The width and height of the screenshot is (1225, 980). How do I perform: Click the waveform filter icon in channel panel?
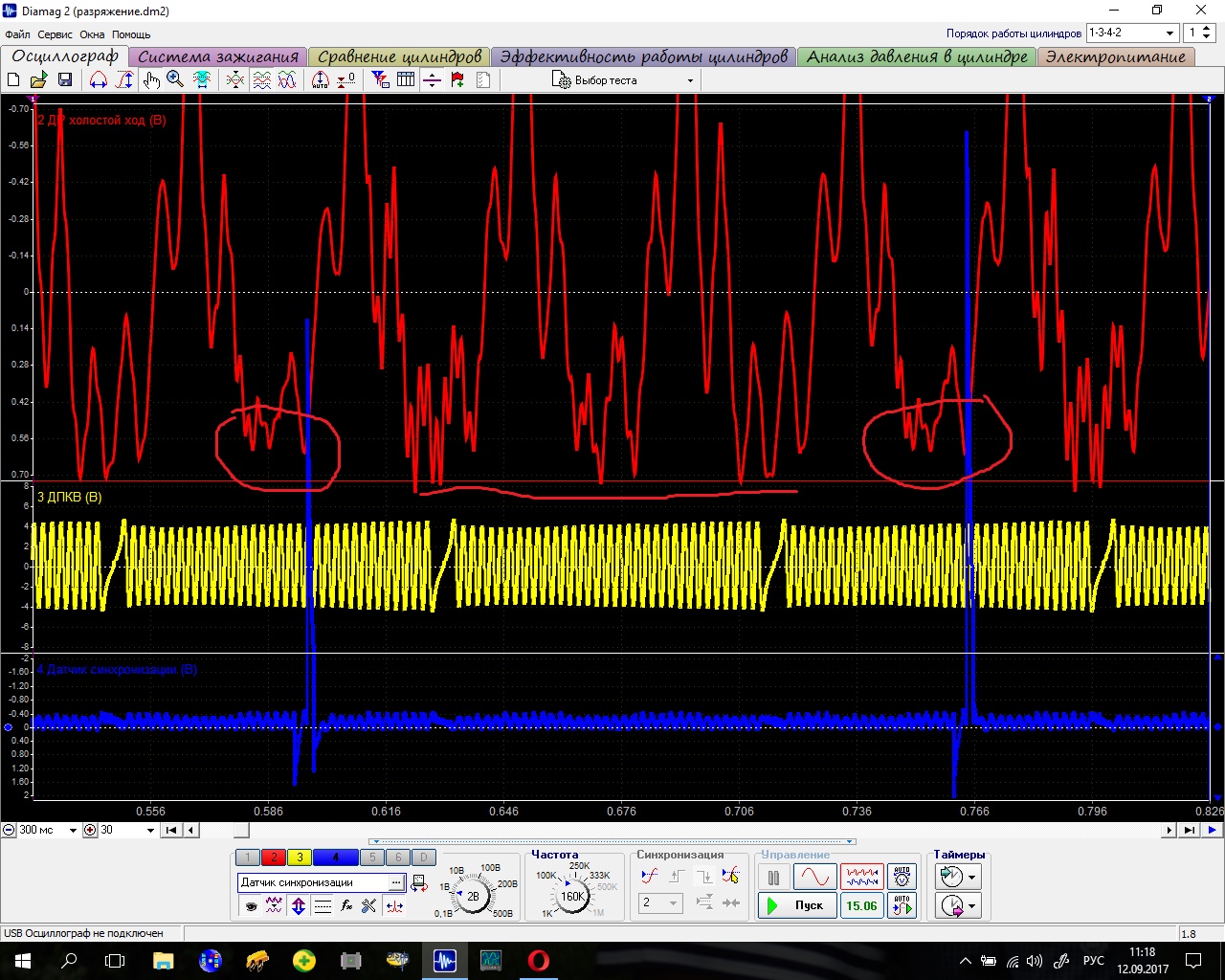pos(274,905)
